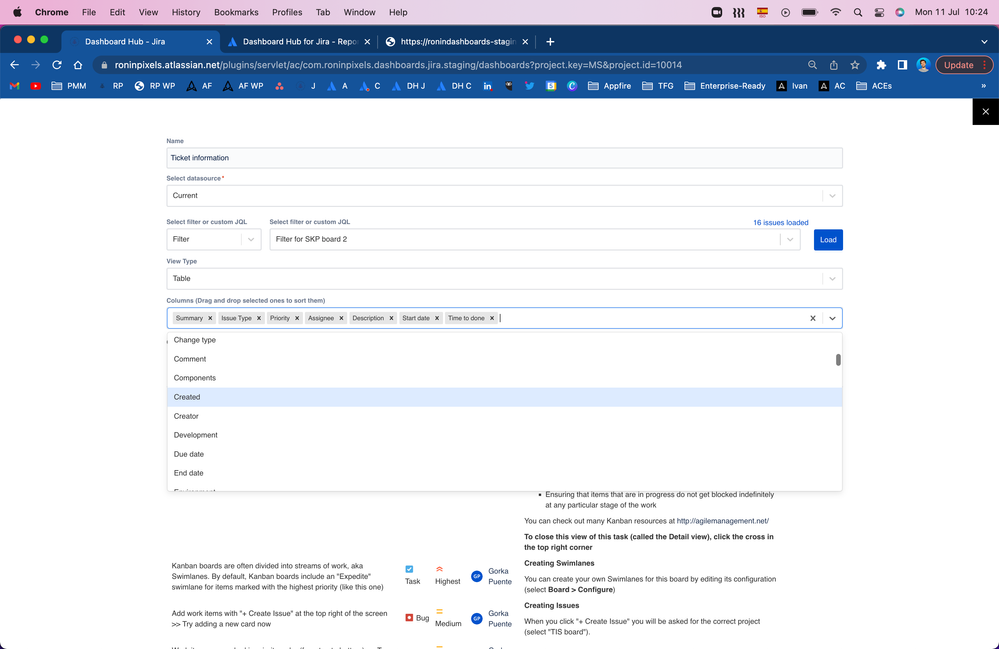Screen dimensions: 999x649
Task: Click the Load button
Action: pyautogui.click(x=827, y=239)
